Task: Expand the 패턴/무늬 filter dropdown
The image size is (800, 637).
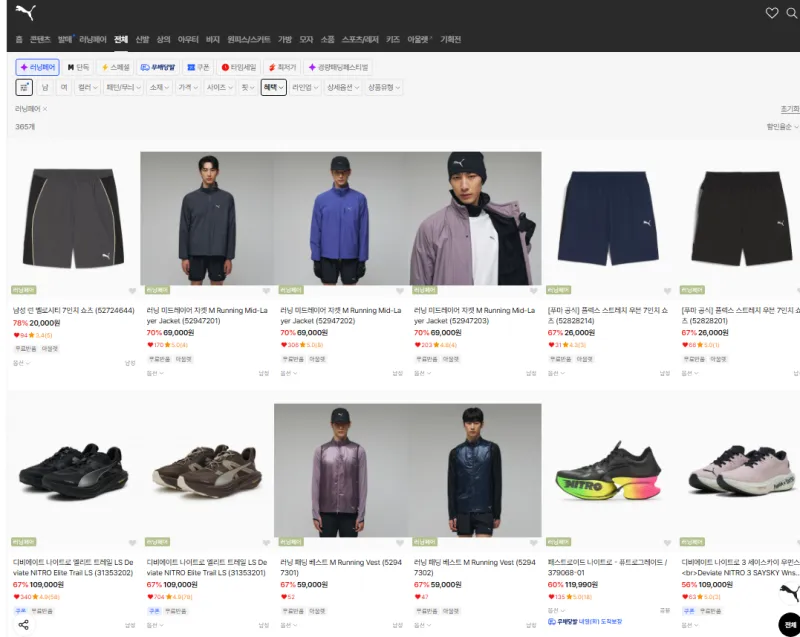Action: pyautogui.click(x=123, y=87)
